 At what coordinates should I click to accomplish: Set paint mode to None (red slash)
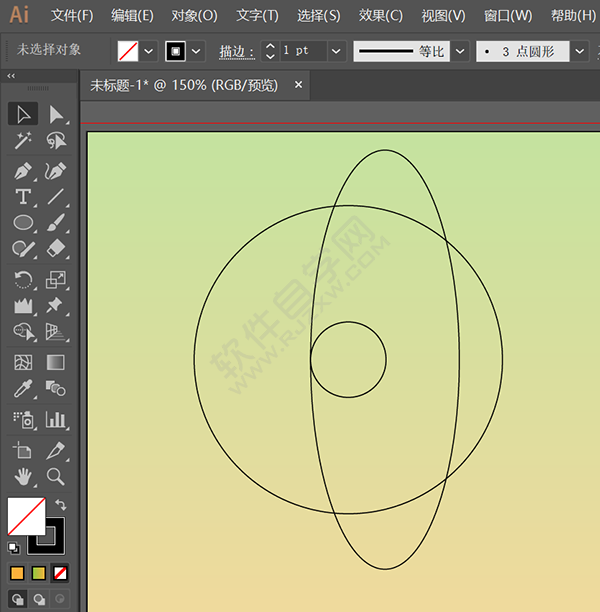[x=61, y=574]
